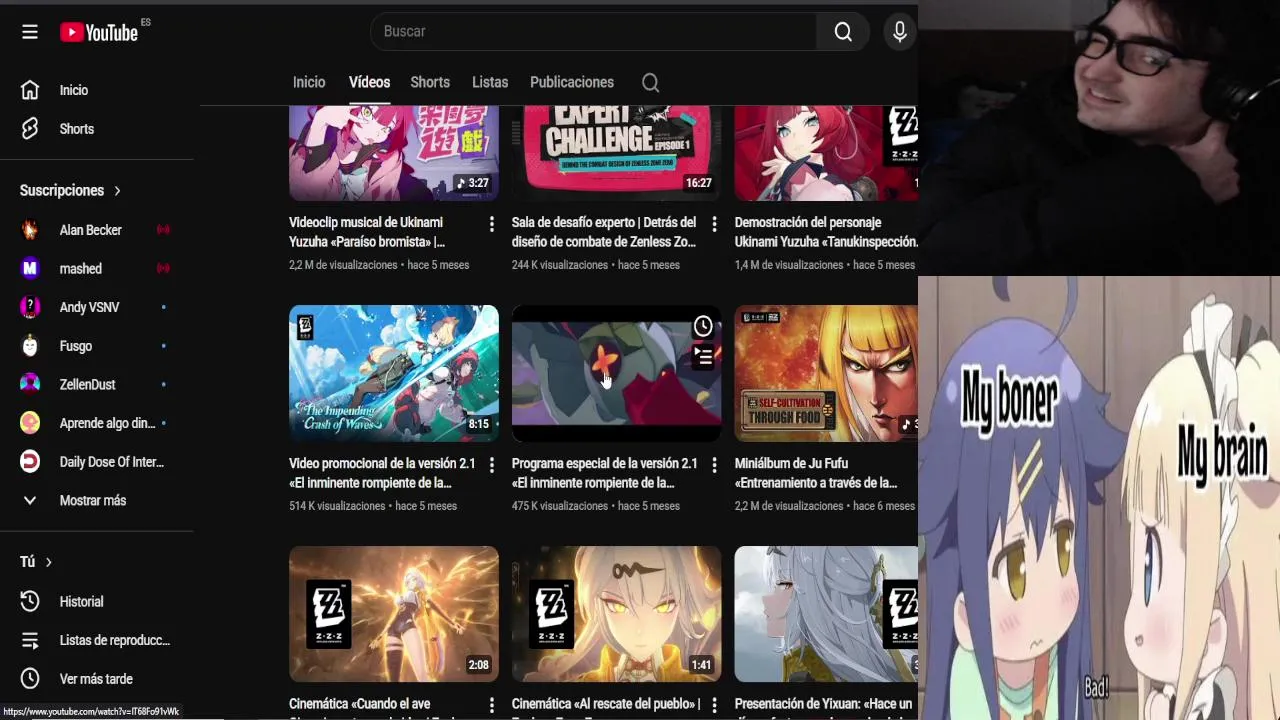Open Miniálbum de Ju Fufu title

point(816,473)
